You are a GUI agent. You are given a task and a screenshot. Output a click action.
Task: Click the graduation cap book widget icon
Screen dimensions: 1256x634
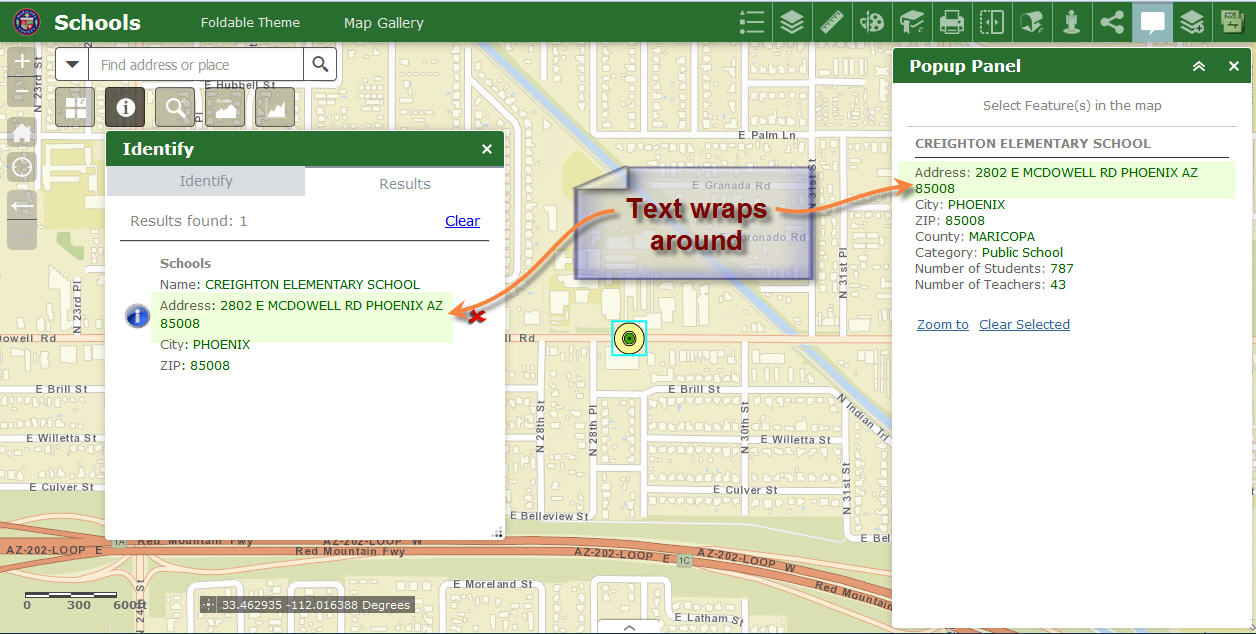click(912, 22)
